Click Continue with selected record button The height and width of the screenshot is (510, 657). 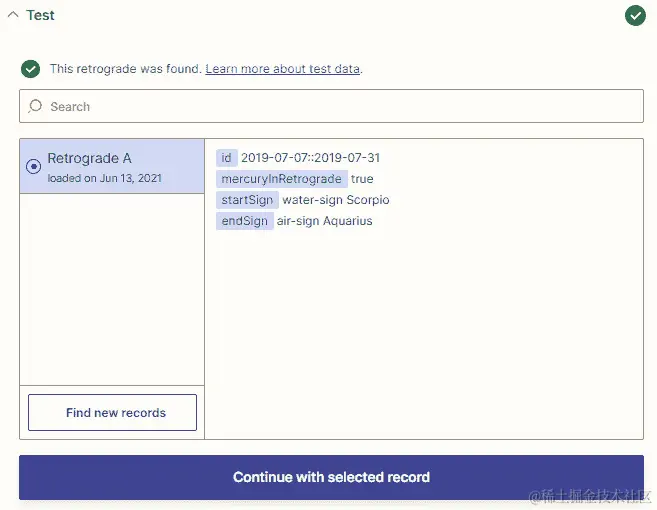click(x=331, y=477)
